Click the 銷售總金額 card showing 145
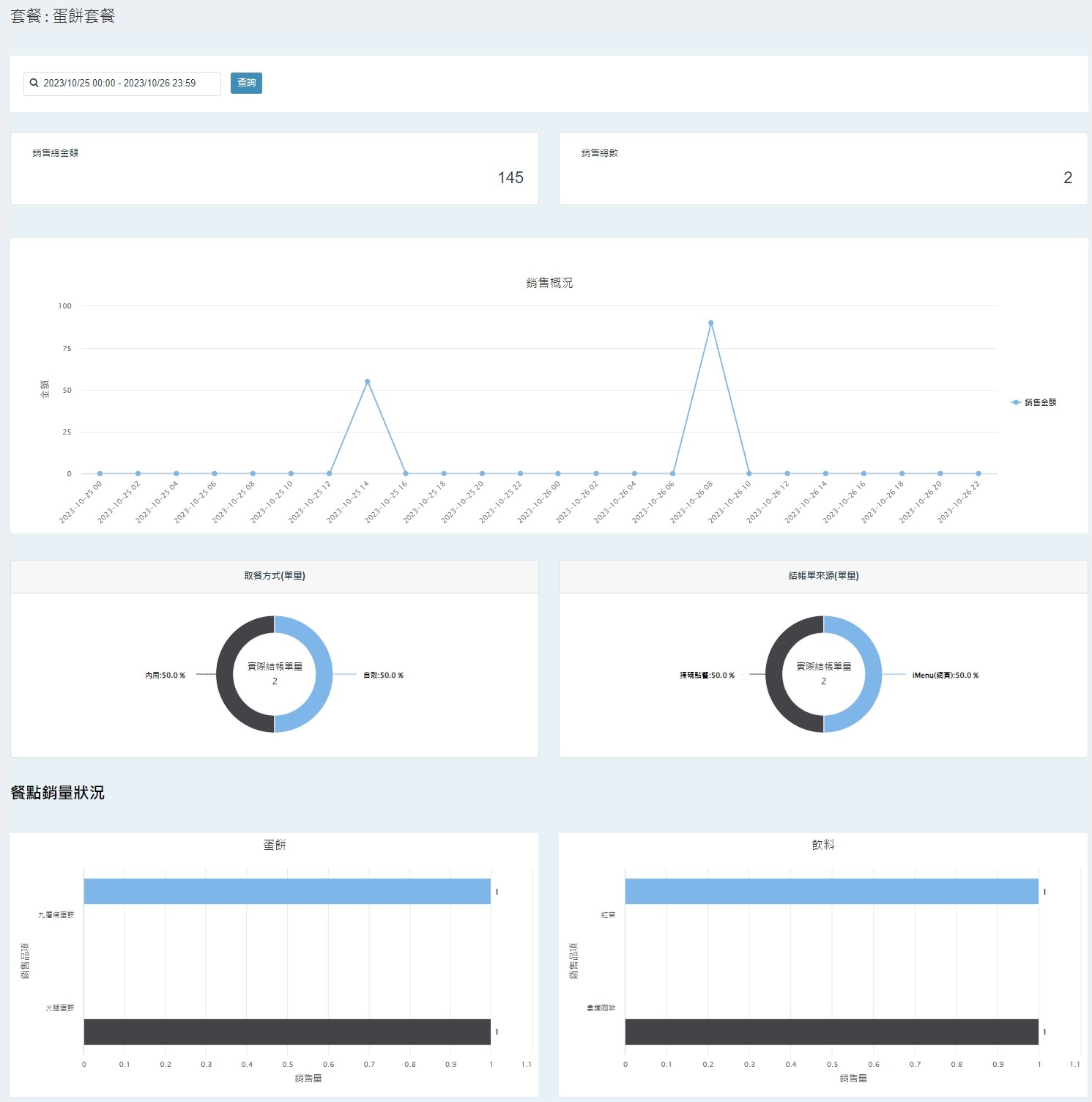1092x1102 pixels. [275, 169]
